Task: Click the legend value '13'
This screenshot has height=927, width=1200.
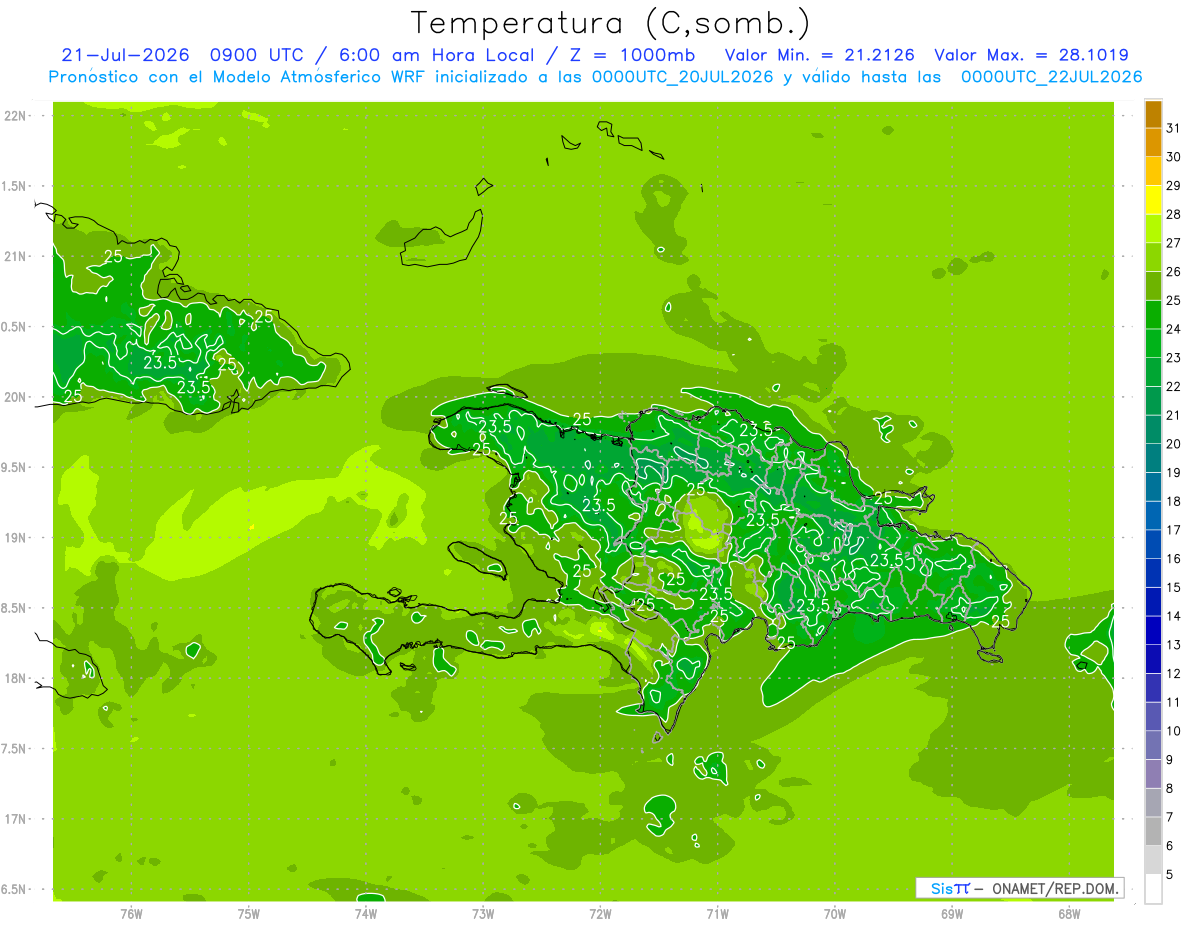Action: (1174, 645)
